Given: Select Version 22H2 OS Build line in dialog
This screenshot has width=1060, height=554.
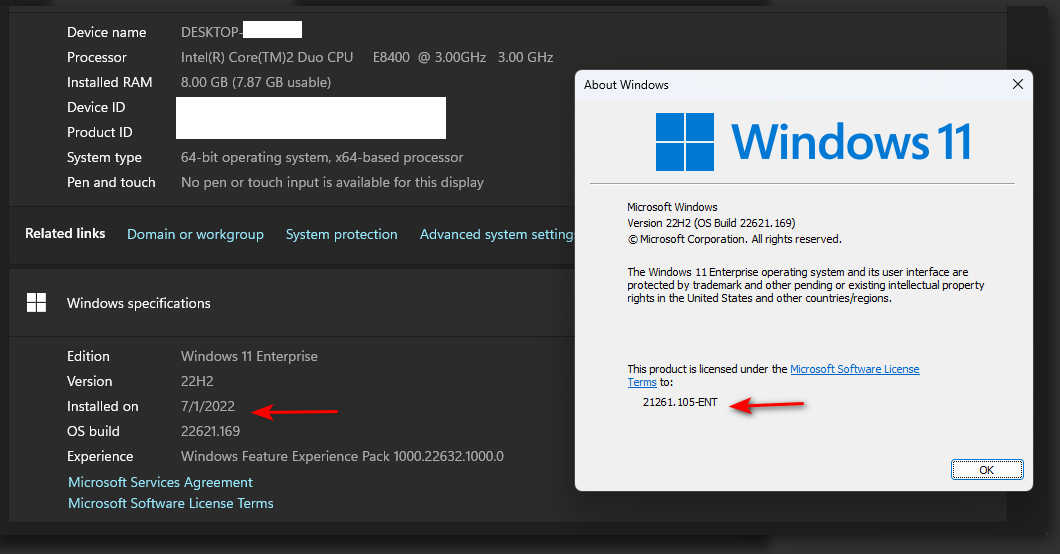Looking at the screenshot, I should click(711, 223).
